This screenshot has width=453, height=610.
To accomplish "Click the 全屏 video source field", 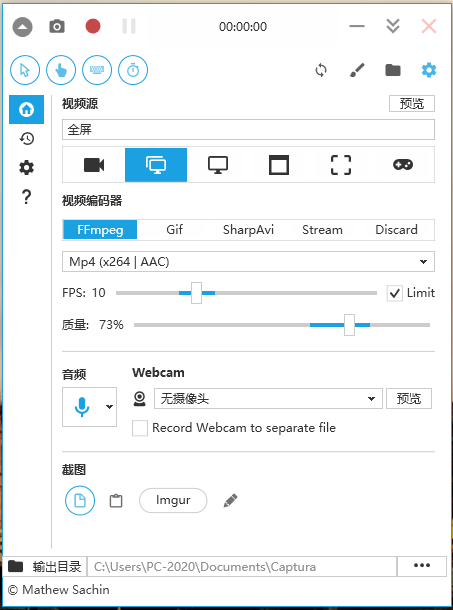I will click(248, 130).
